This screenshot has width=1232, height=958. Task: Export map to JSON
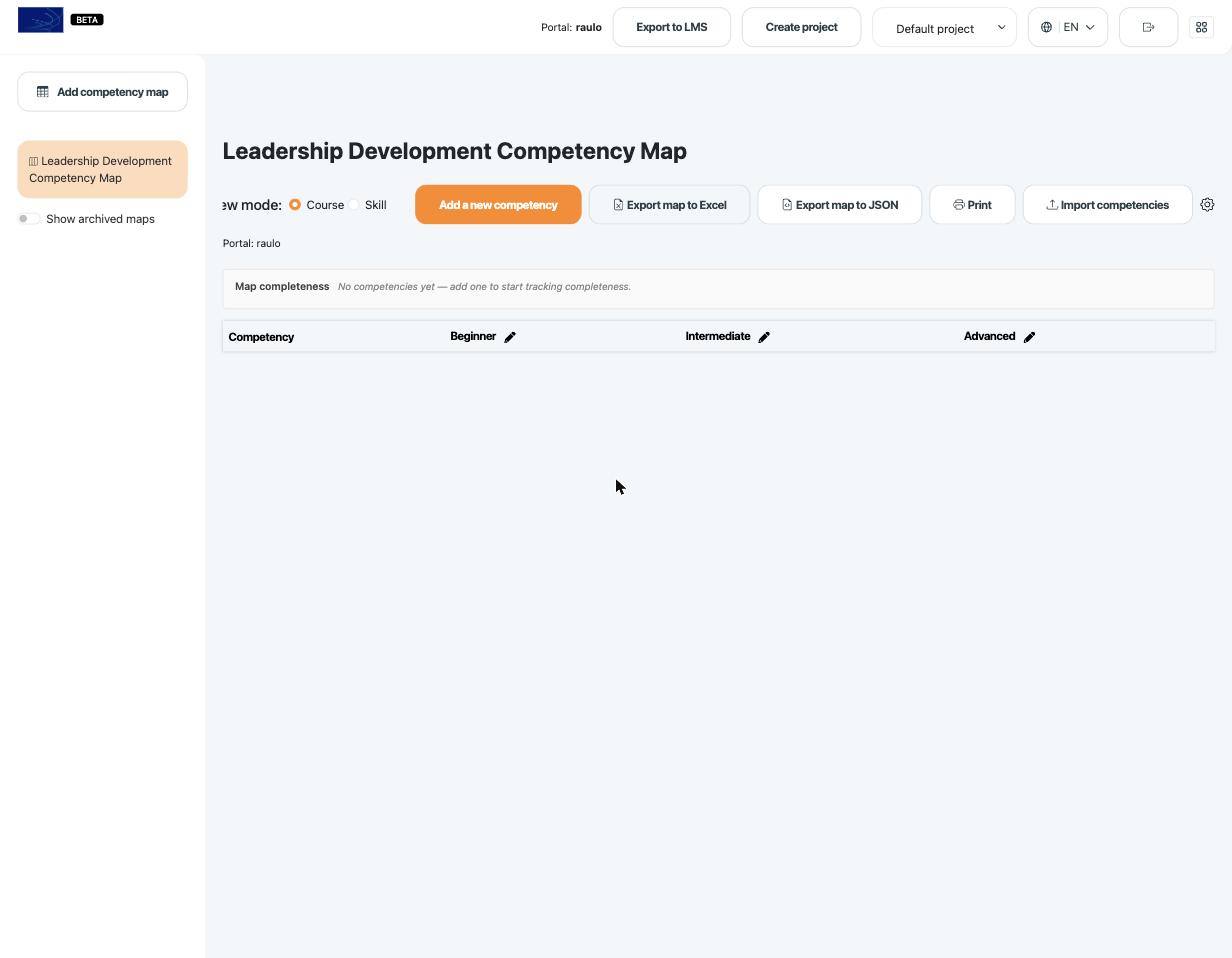(839, 205)
